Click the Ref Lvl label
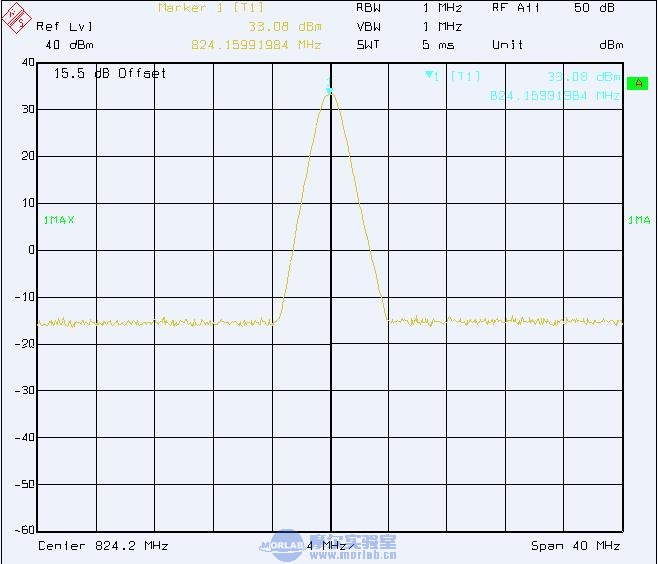The image size is (658, 564). (64, 26)
